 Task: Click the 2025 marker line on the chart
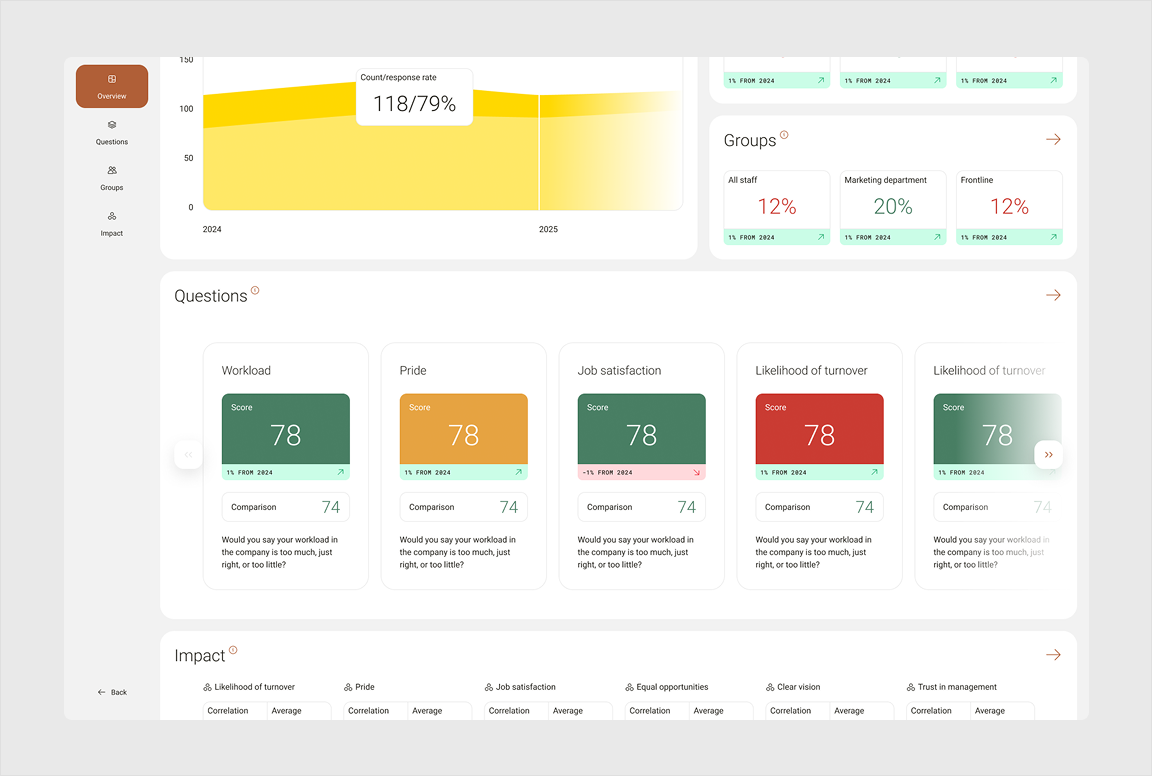539,152
